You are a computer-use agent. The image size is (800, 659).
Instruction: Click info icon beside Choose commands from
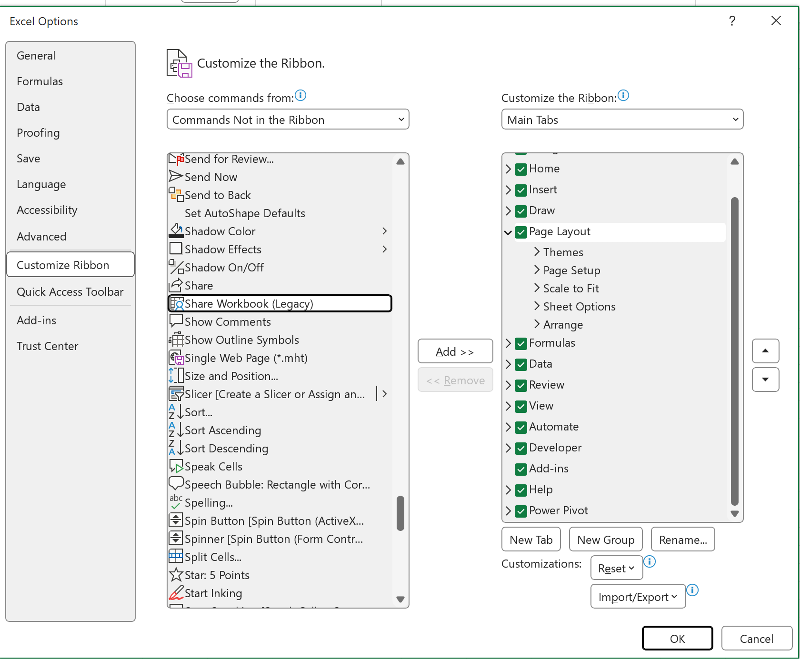click(301, 95)
